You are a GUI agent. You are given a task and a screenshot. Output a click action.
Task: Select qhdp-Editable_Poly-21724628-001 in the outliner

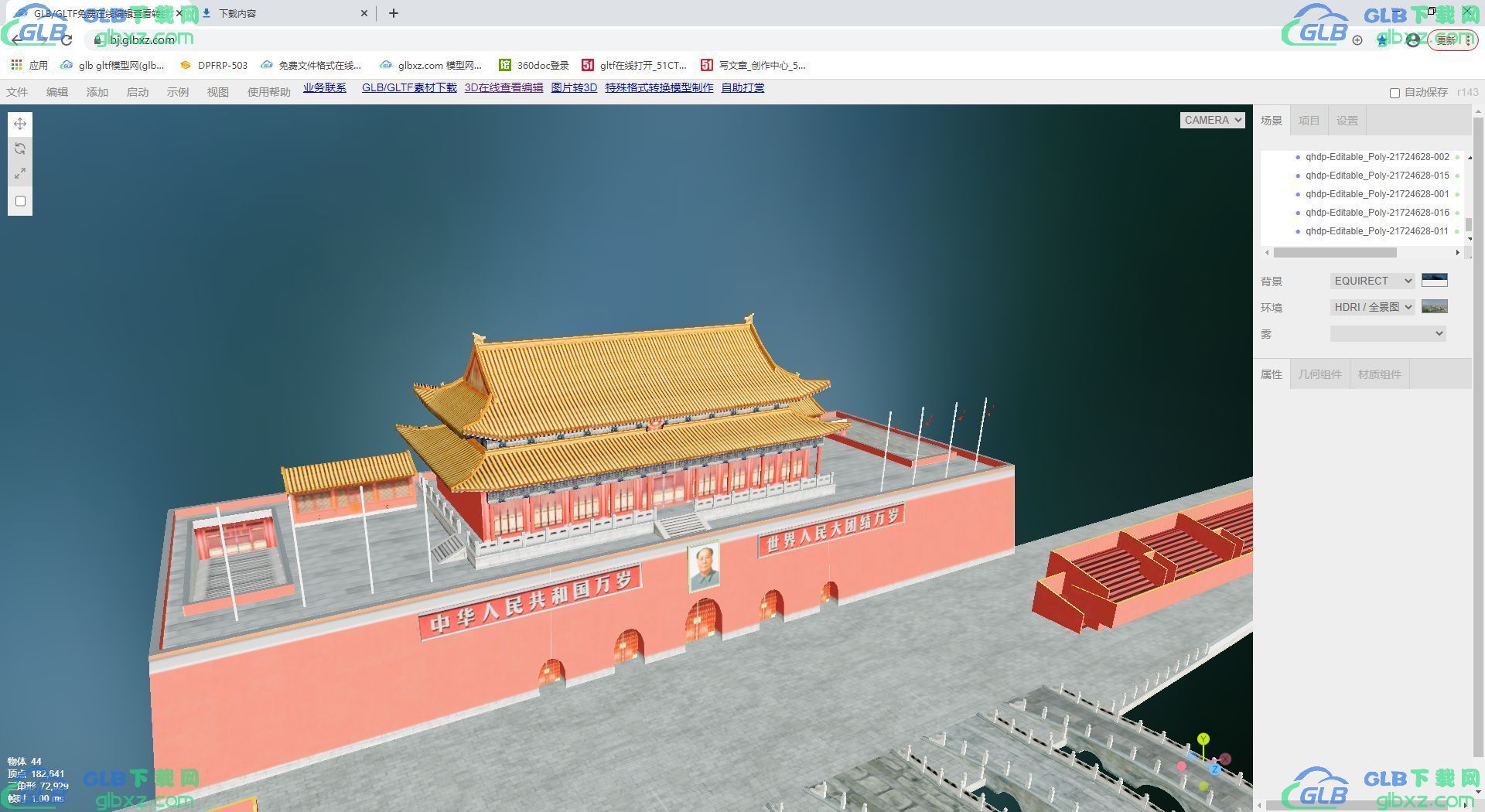click(1363, 194)
